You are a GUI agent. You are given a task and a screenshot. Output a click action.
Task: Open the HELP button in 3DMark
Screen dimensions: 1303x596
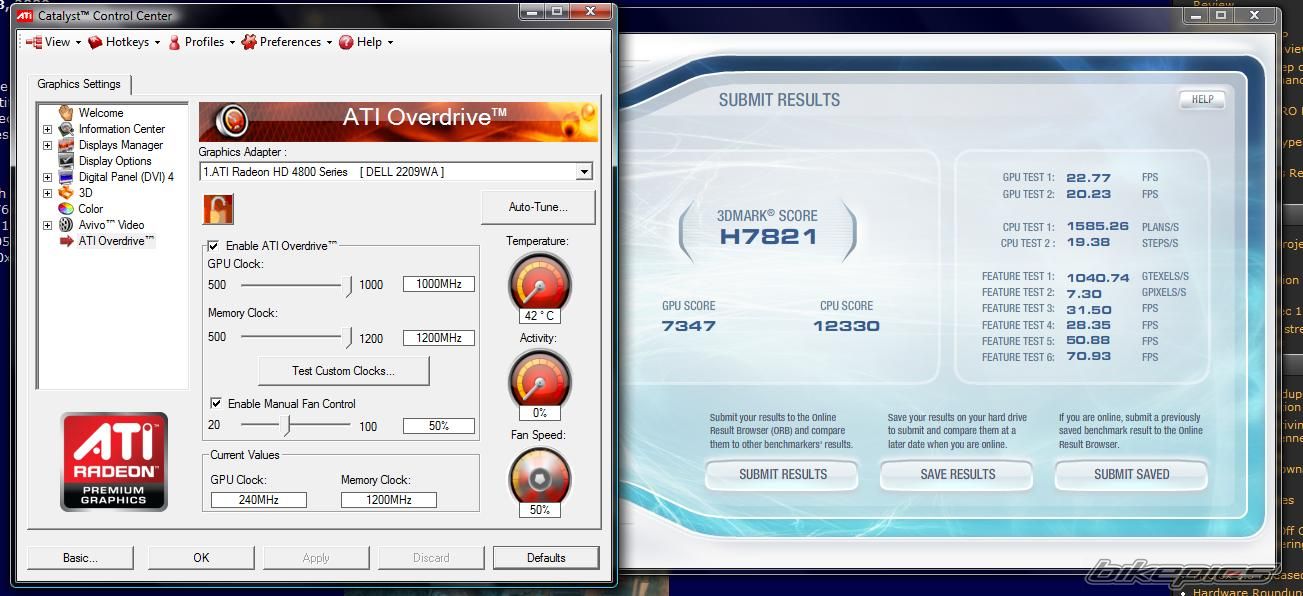click(x=1202, y=99)
